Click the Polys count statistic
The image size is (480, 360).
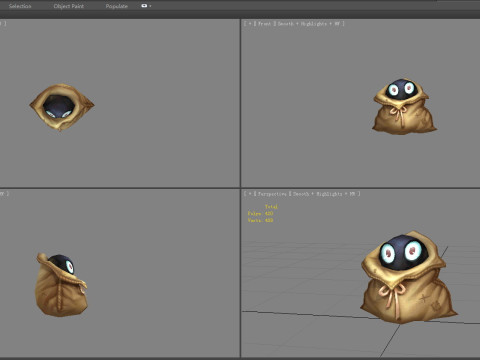[x=260, y=213]
